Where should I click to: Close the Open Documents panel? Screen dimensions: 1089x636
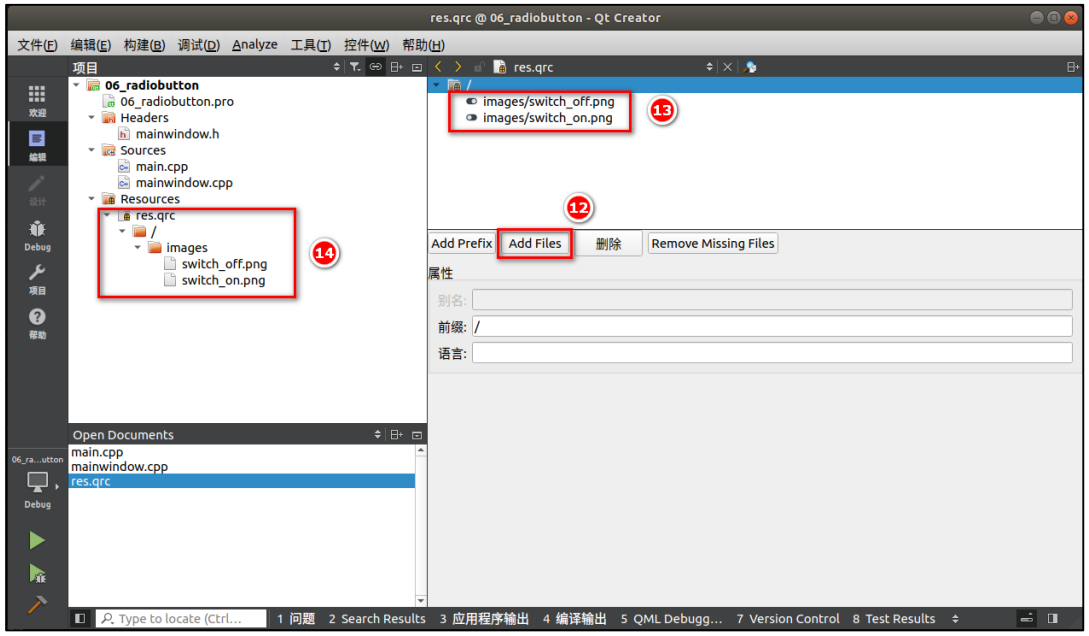point(417,435)
